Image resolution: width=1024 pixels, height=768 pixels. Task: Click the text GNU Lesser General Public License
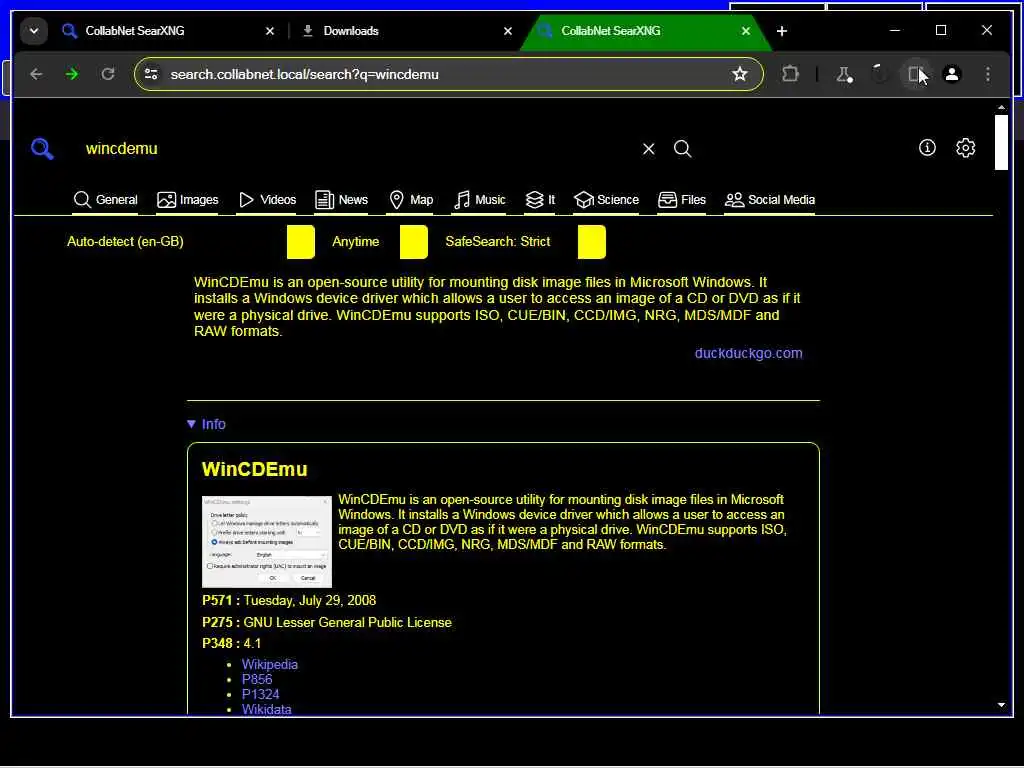point(347,622)
